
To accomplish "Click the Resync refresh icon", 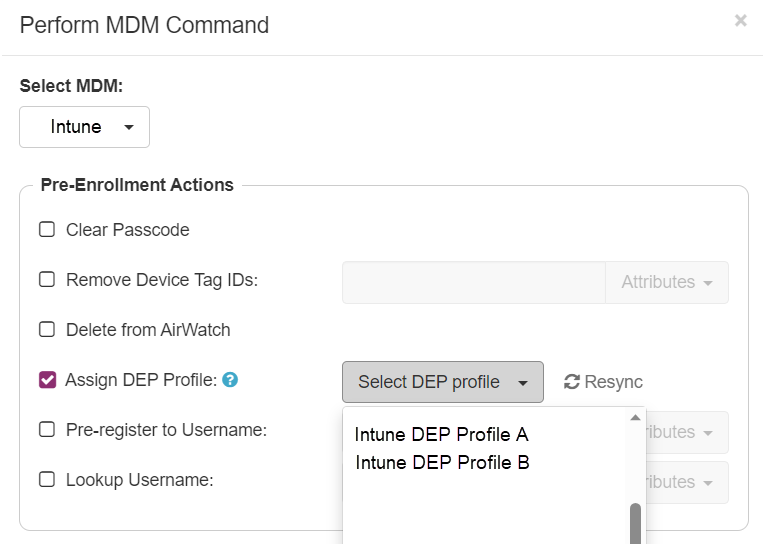I will click(x=572, y=382).
